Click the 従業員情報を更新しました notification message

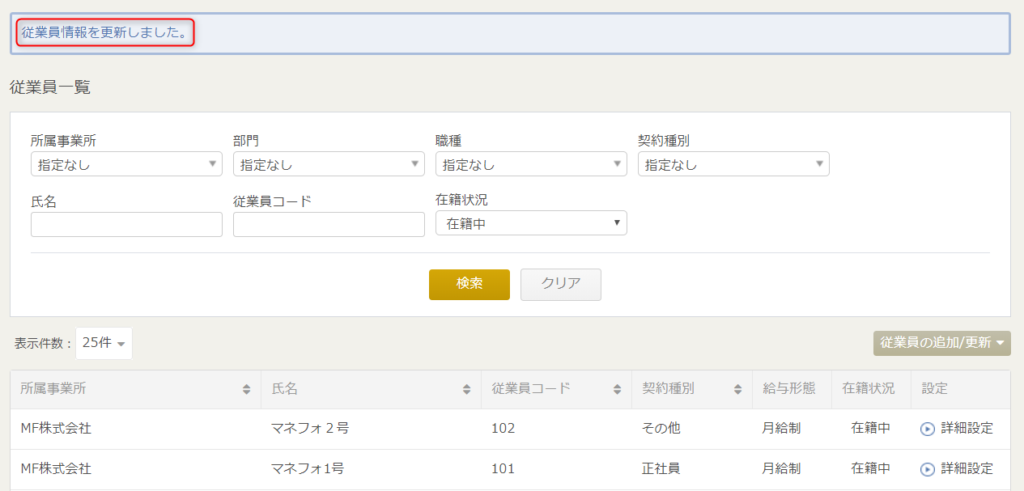click(x=104, y=32)
